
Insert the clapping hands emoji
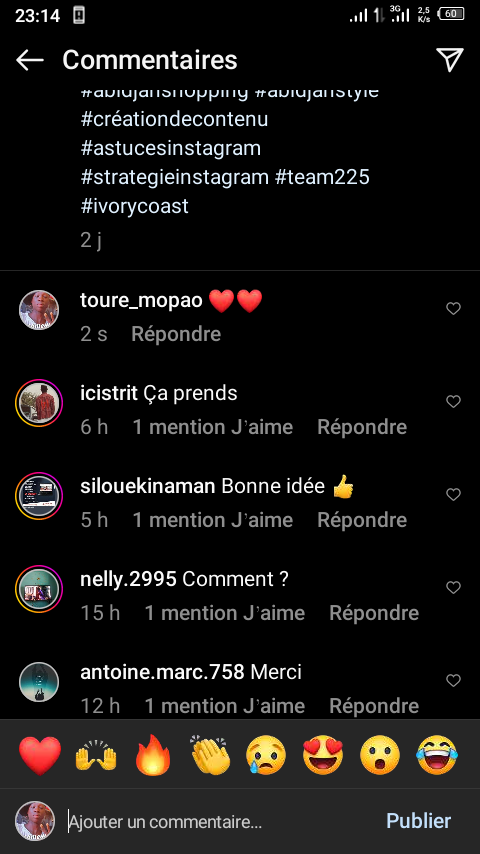point(210,755)
